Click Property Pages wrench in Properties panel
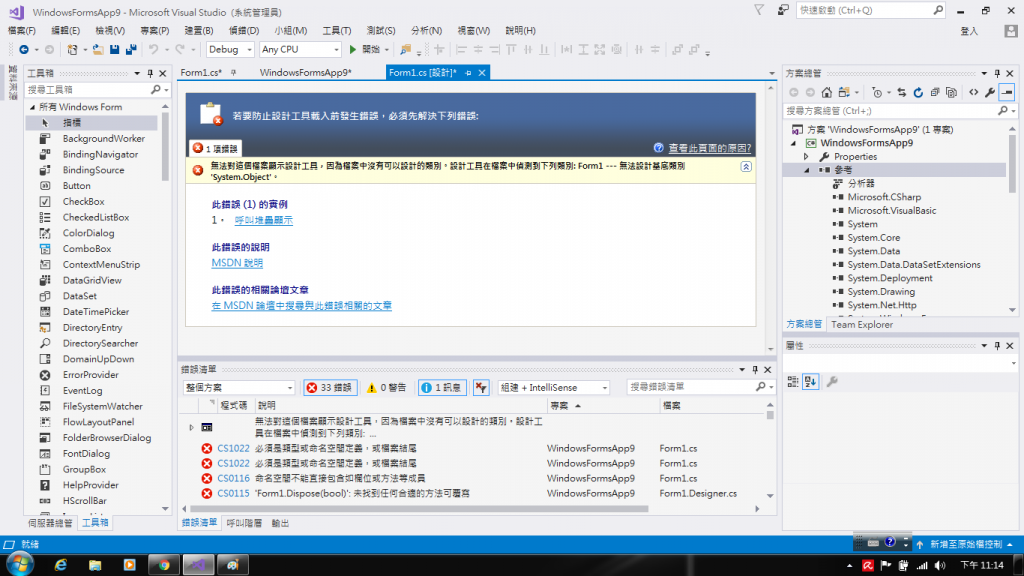The width and height of the screenshot is (1024, 576). pyautogui.click(x=832, y=382)
